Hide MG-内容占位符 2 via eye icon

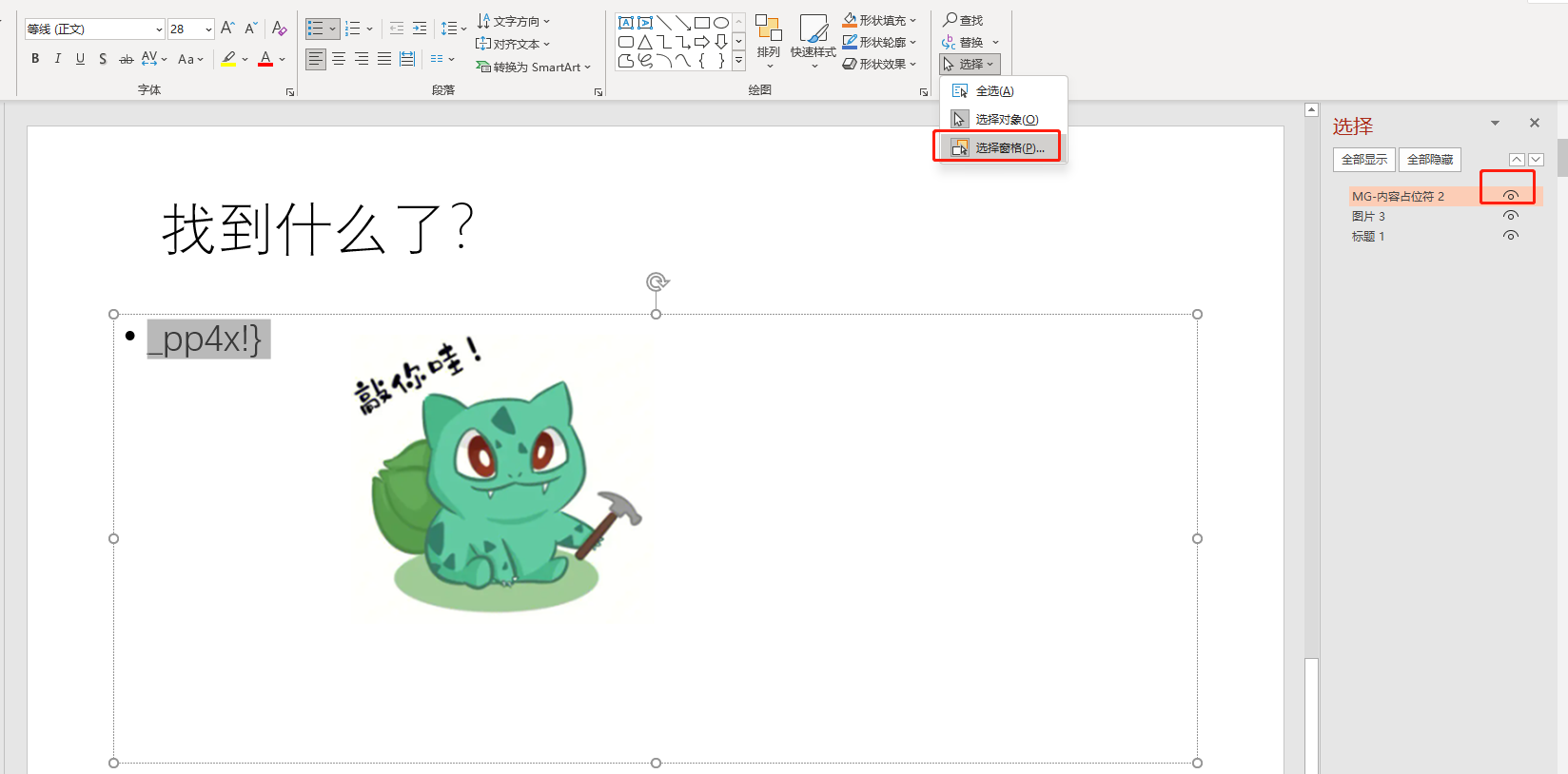tap(1510, 196)
